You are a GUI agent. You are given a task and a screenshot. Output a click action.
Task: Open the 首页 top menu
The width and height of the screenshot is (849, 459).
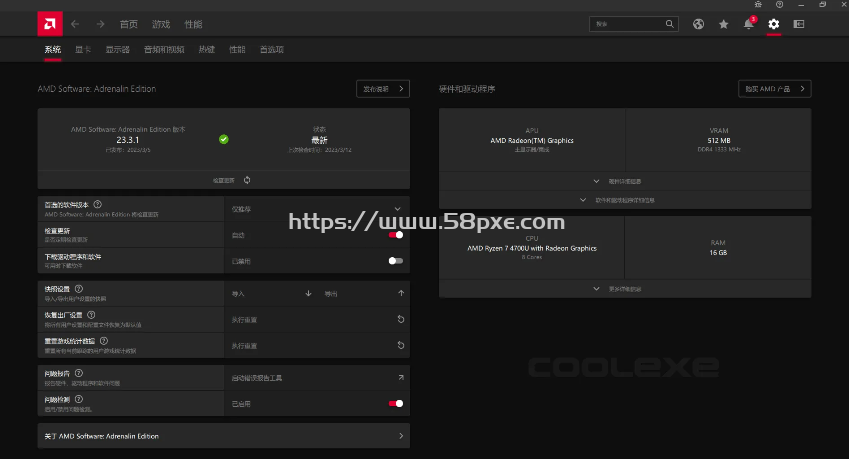[x=129, y=24]
